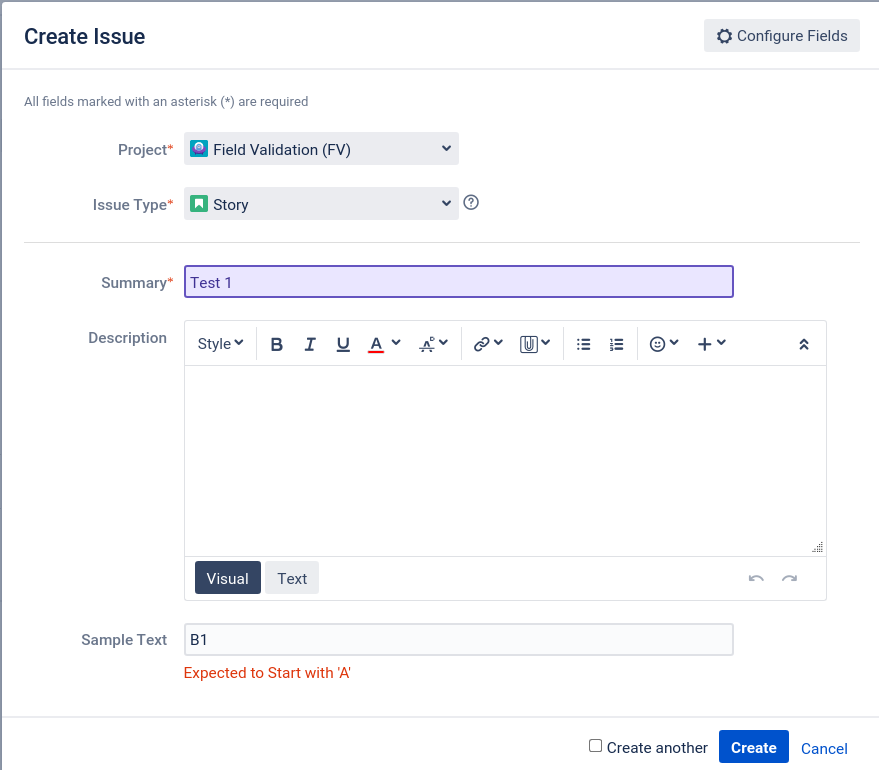Screen dimensions: 879x770
Task: Click the blue Create button
Action: coord(753,747)
